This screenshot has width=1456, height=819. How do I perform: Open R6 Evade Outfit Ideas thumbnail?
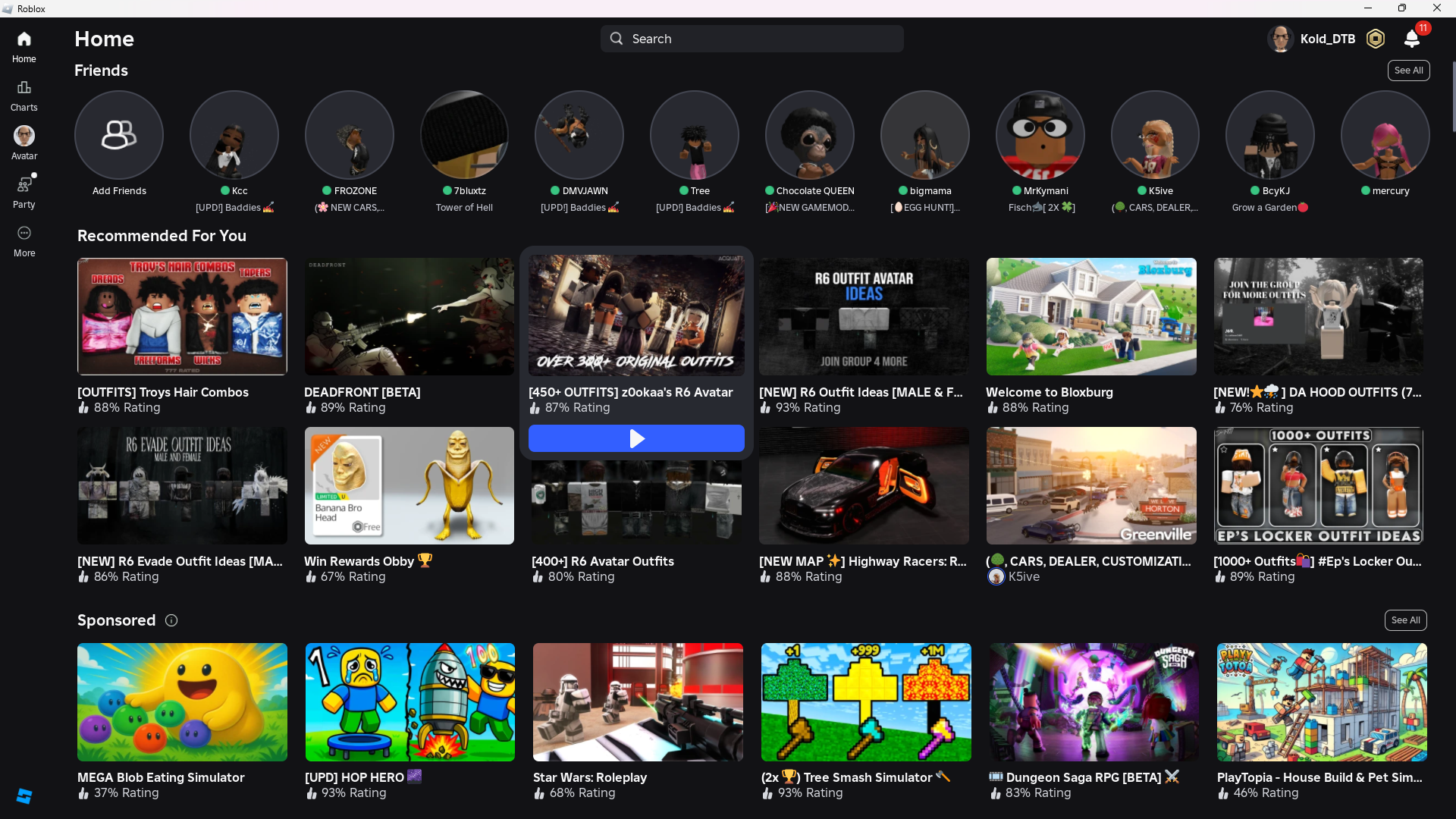pos(182,485)
